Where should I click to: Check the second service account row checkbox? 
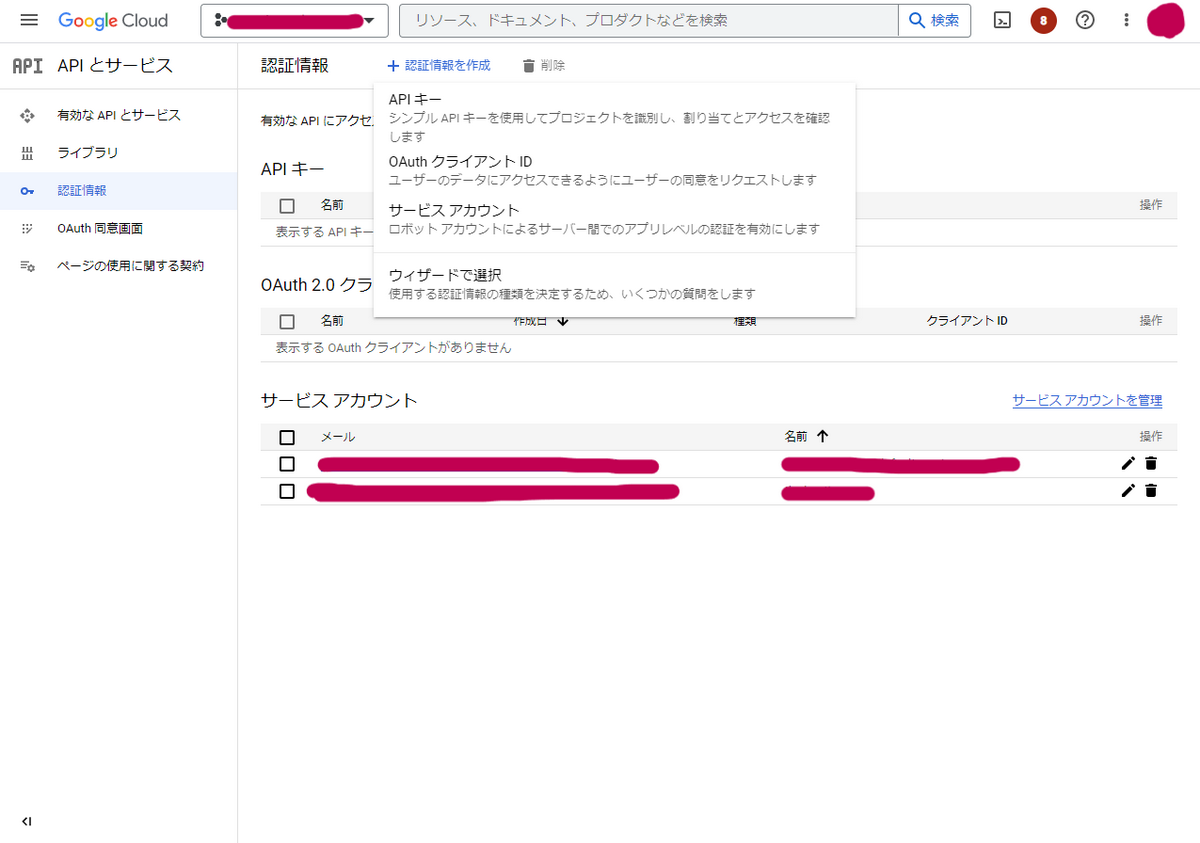[x=287, y=491]
